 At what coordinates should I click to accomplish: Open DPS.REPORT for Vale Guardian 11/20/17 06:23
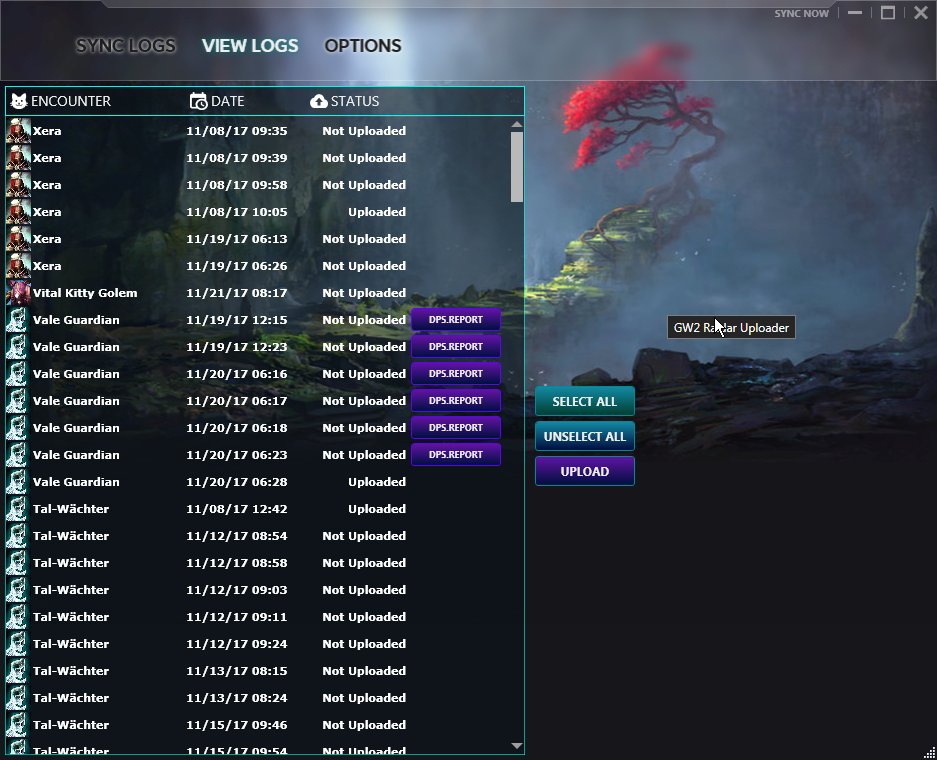coord(456,454)
